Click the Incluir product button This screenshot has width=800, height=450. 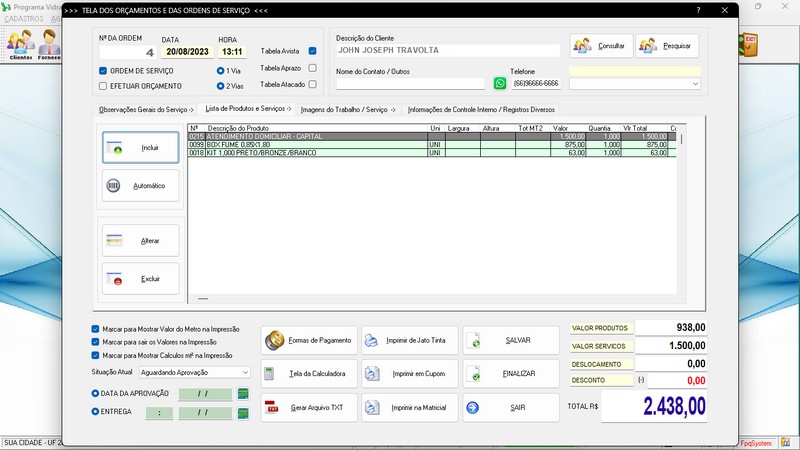coord(141,148)
